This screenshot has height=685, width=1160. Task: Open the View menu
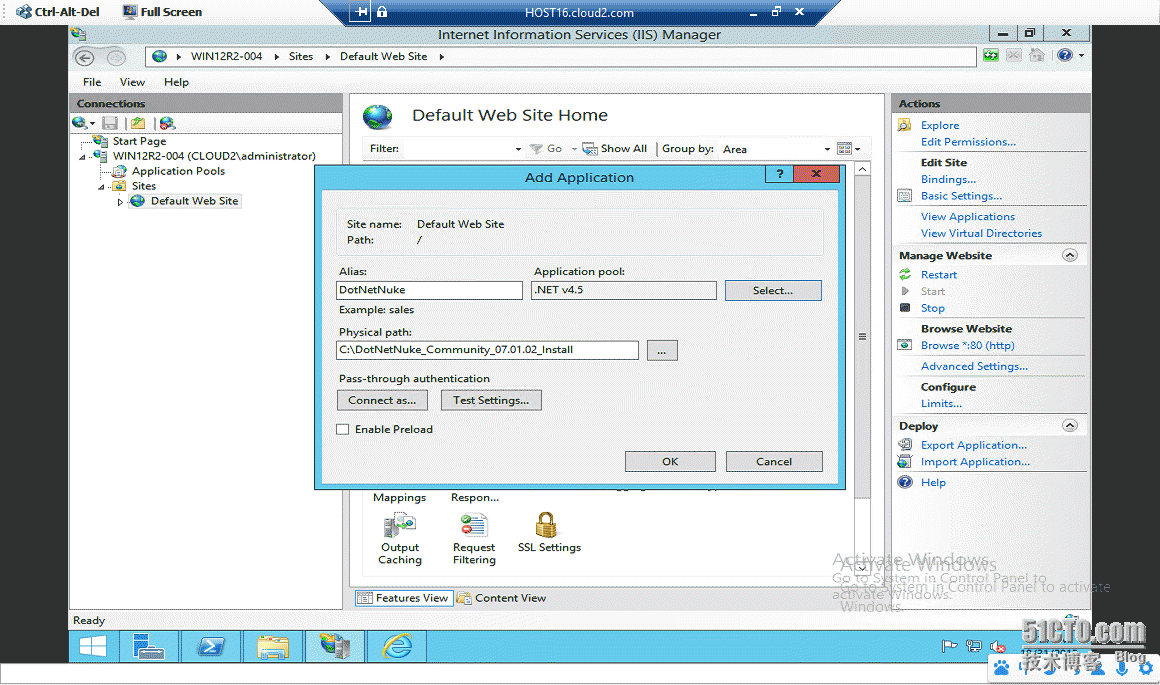coord(132,82)
